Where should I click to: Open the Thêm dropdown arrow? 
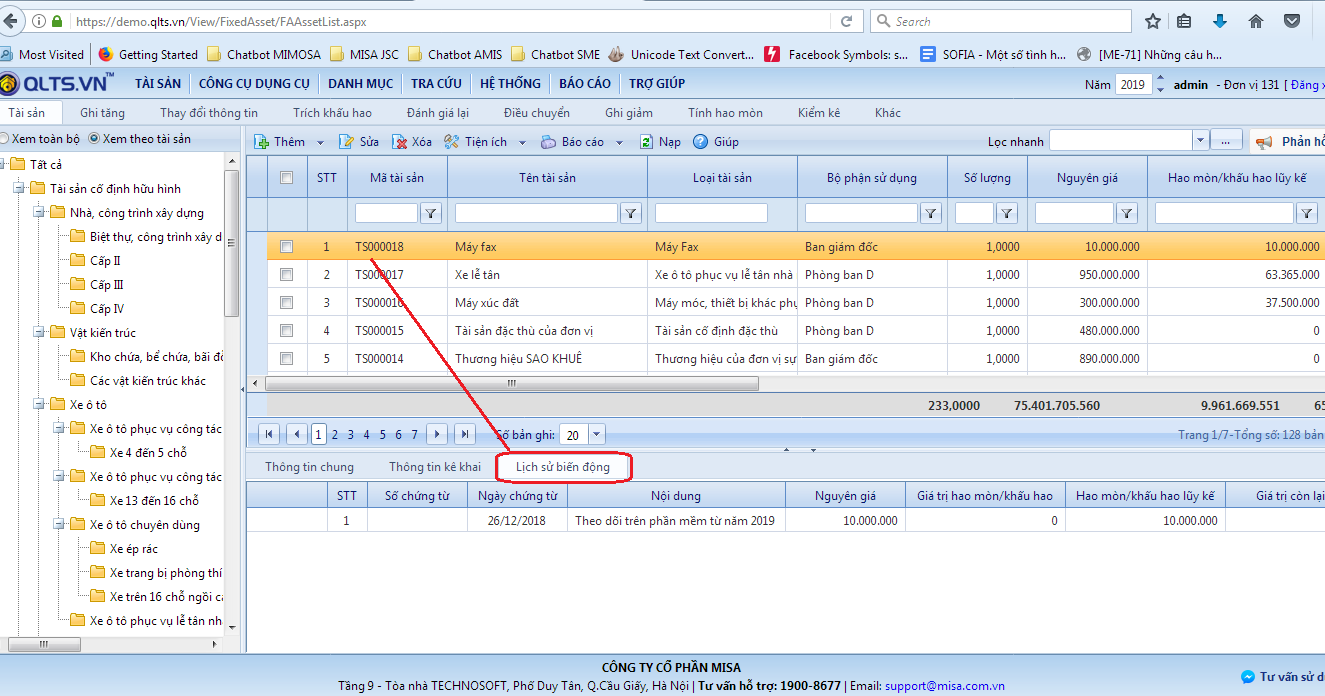320,143
